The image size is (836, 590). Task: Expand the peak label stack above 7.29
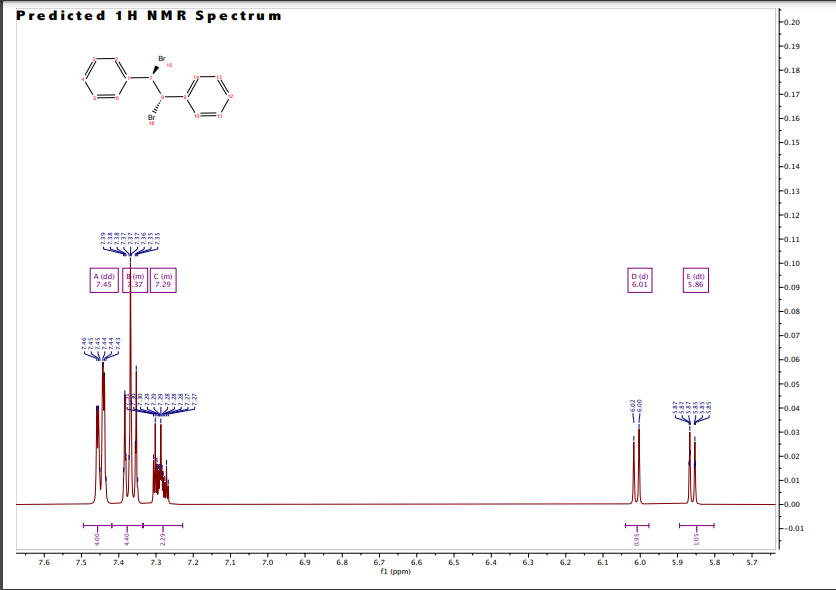click(160, 400)
